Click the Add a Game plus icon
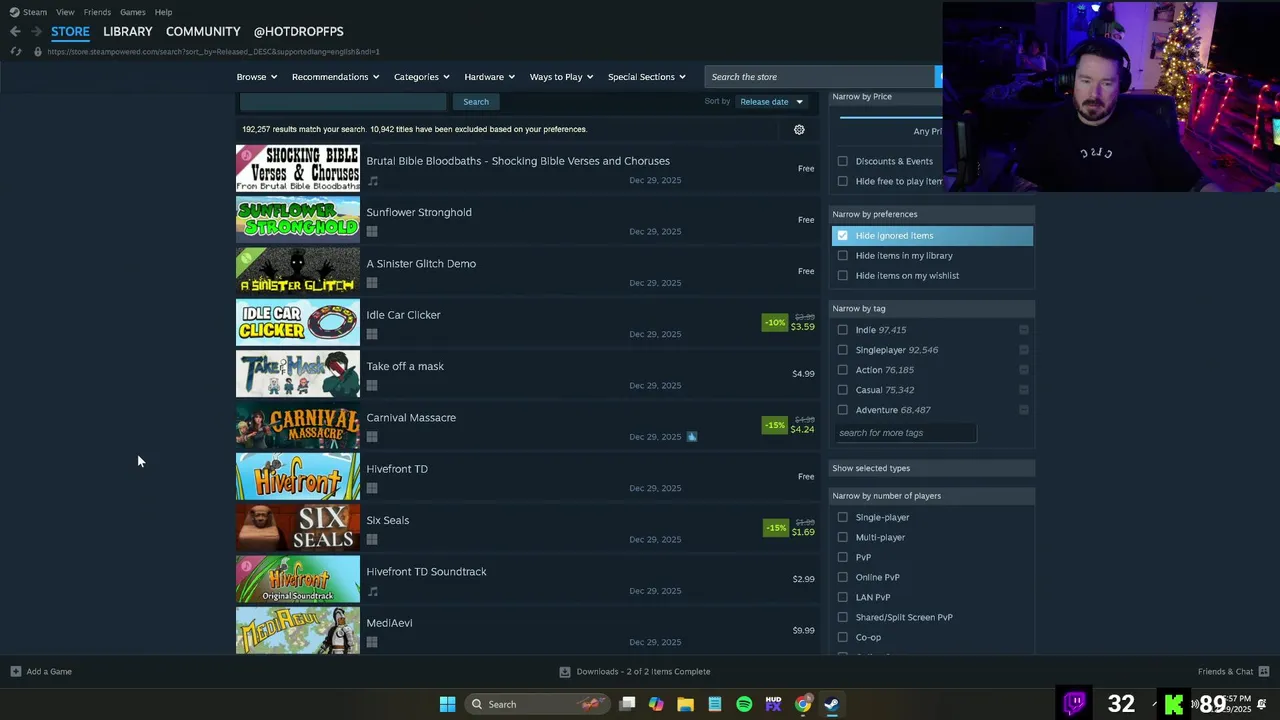Screen dimensions: 1280x720 pyautogui.click(x=15, y=671)
